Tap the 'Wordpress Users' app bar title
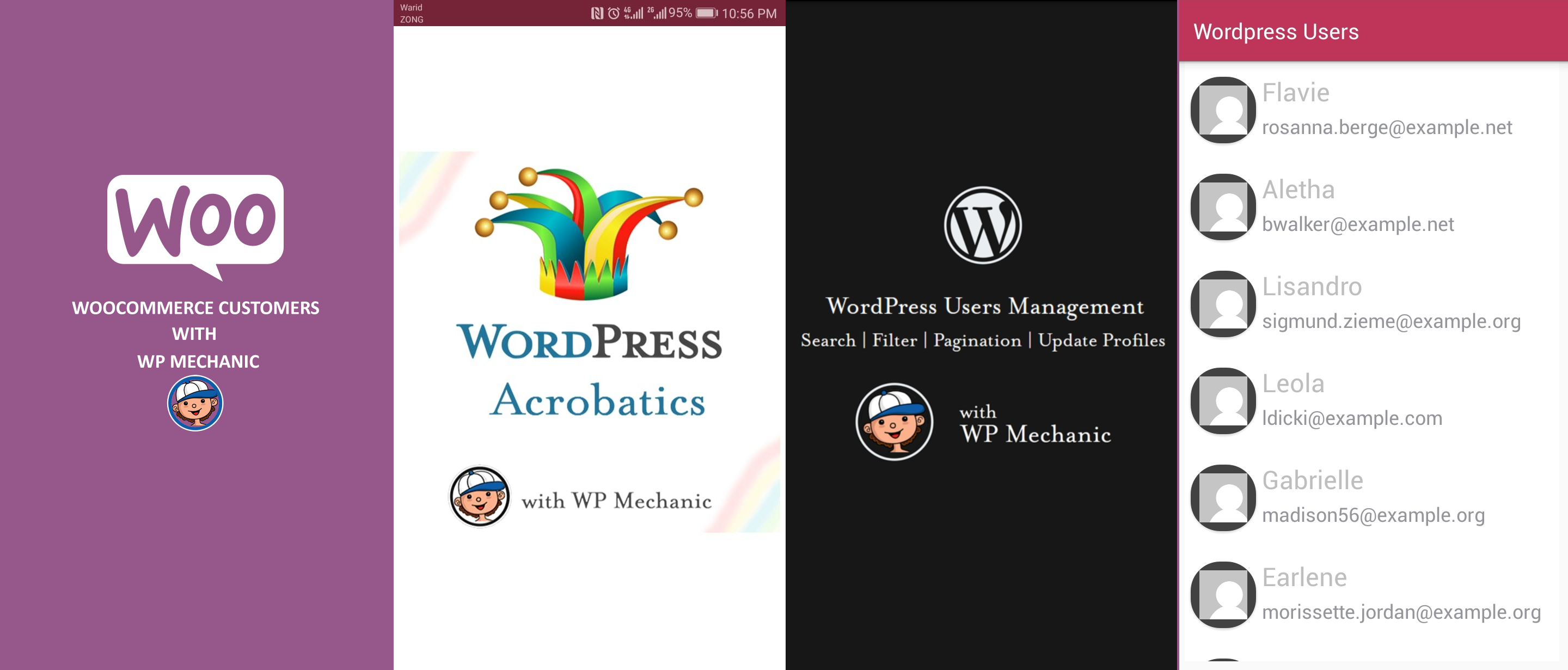 point(1276,32)
